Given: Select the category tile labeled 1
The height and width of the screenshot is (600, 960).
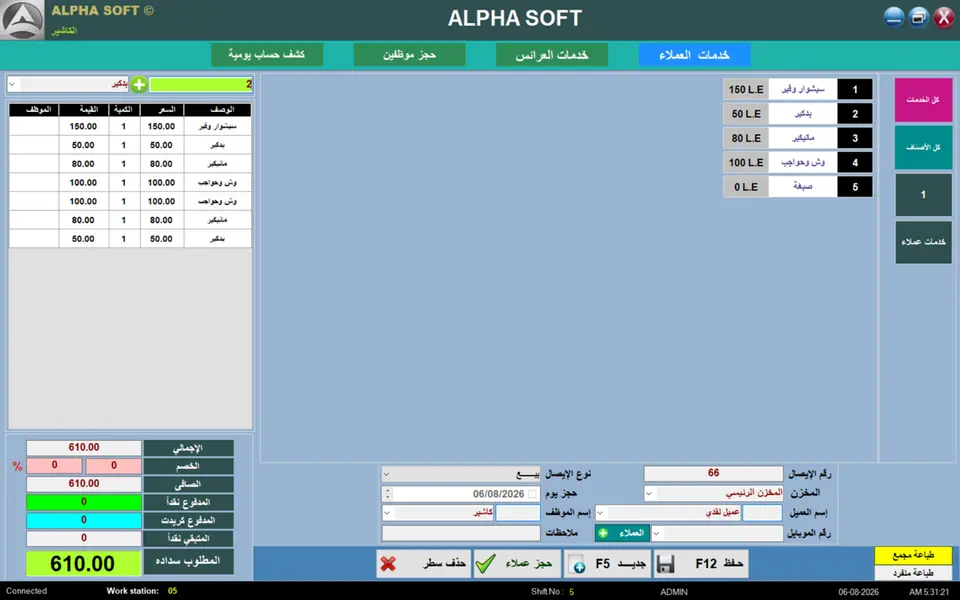Looking at the screenshot, I should pyautogui.click(x=923, y=195).
